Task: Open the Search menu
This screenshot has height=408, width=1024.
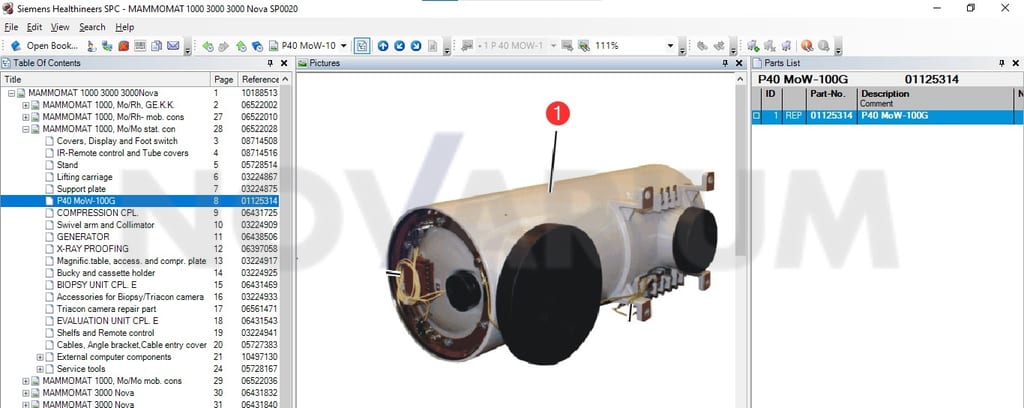Action: pyautogui.click(x=92, y=27)
